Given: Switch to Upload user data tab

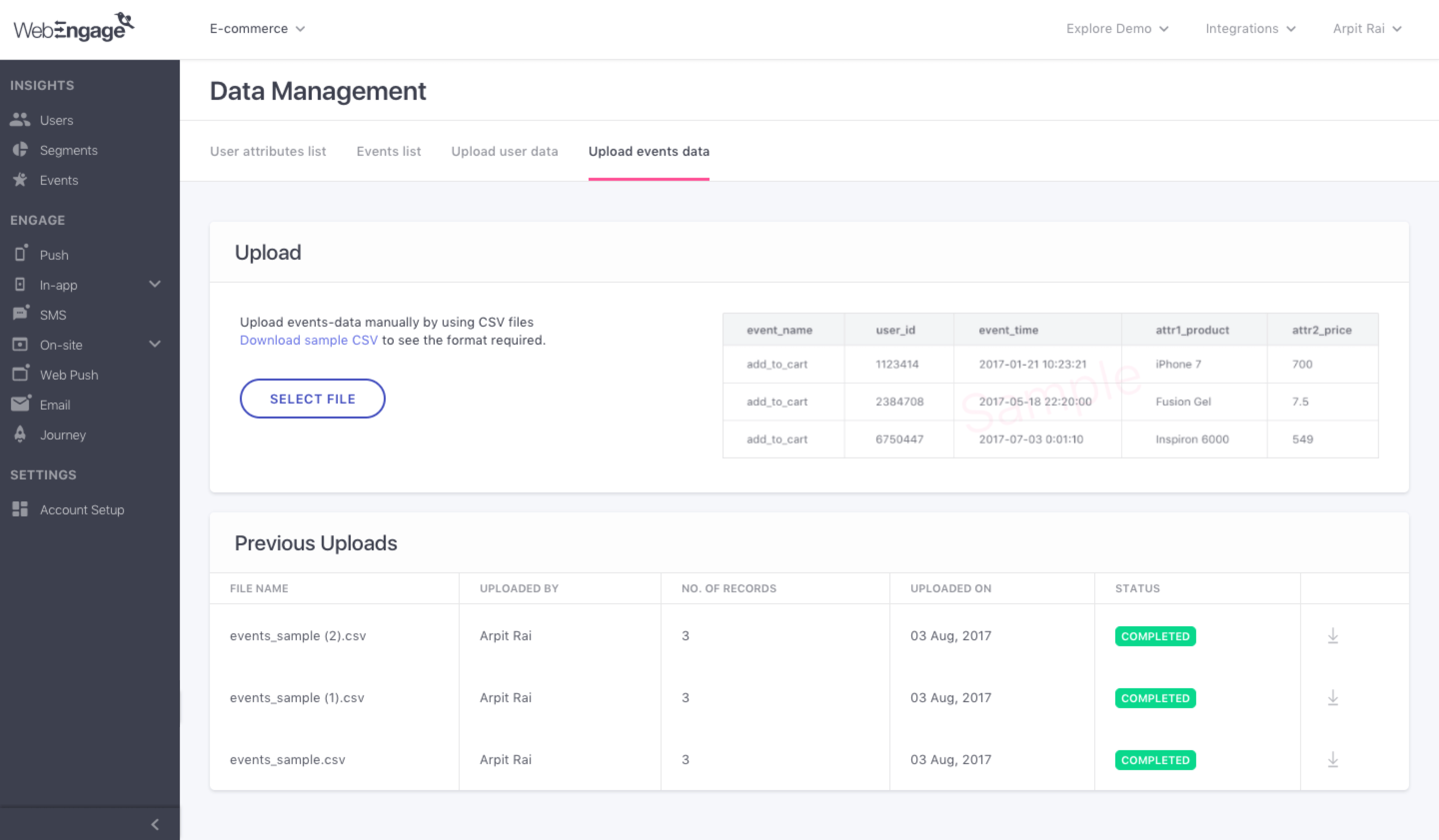Looking at the screenshot, I should click(504, 151).
